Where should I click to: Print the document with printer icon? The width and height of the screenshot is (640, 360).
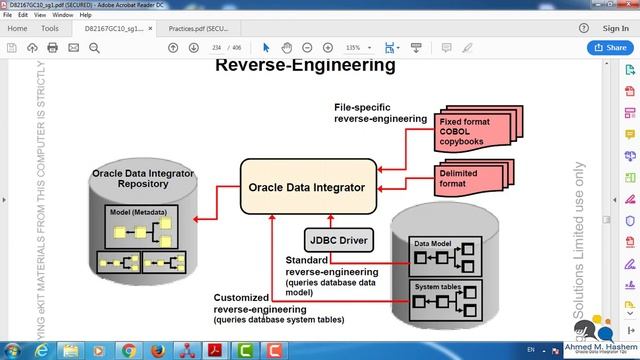pos(53,48)
